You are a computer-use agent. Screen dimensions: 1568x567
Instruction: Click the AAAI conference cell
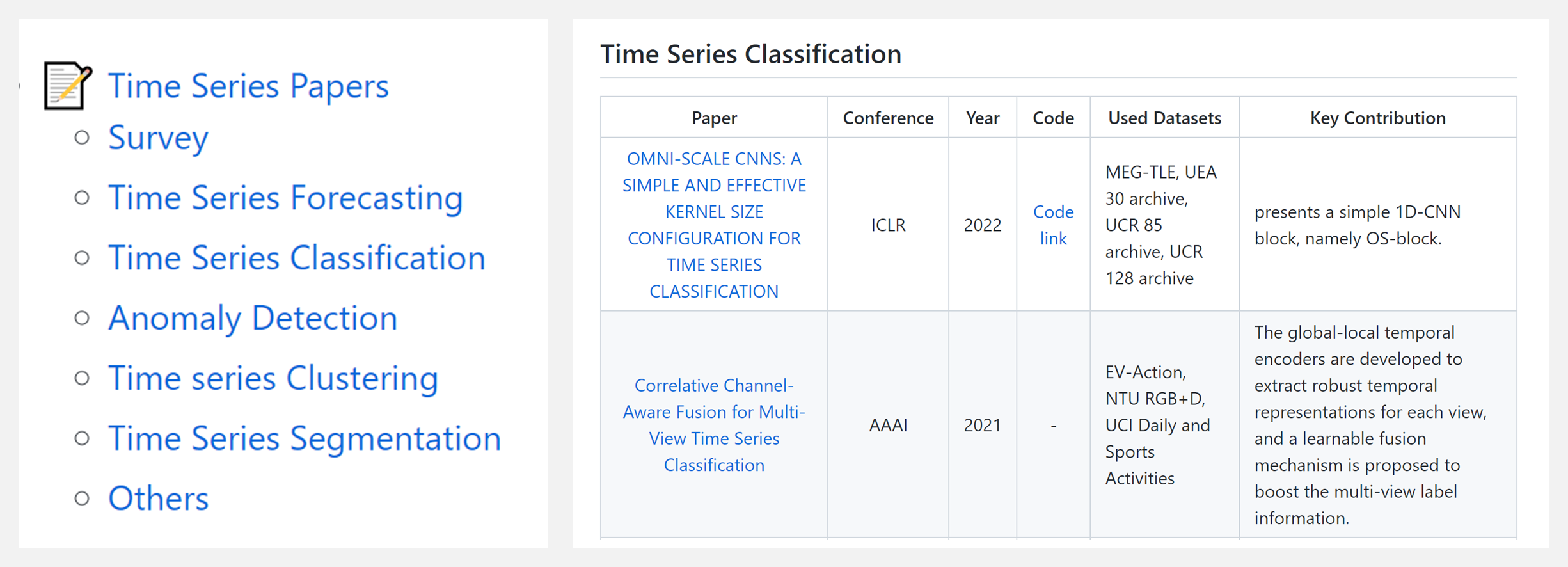[888, 425]
